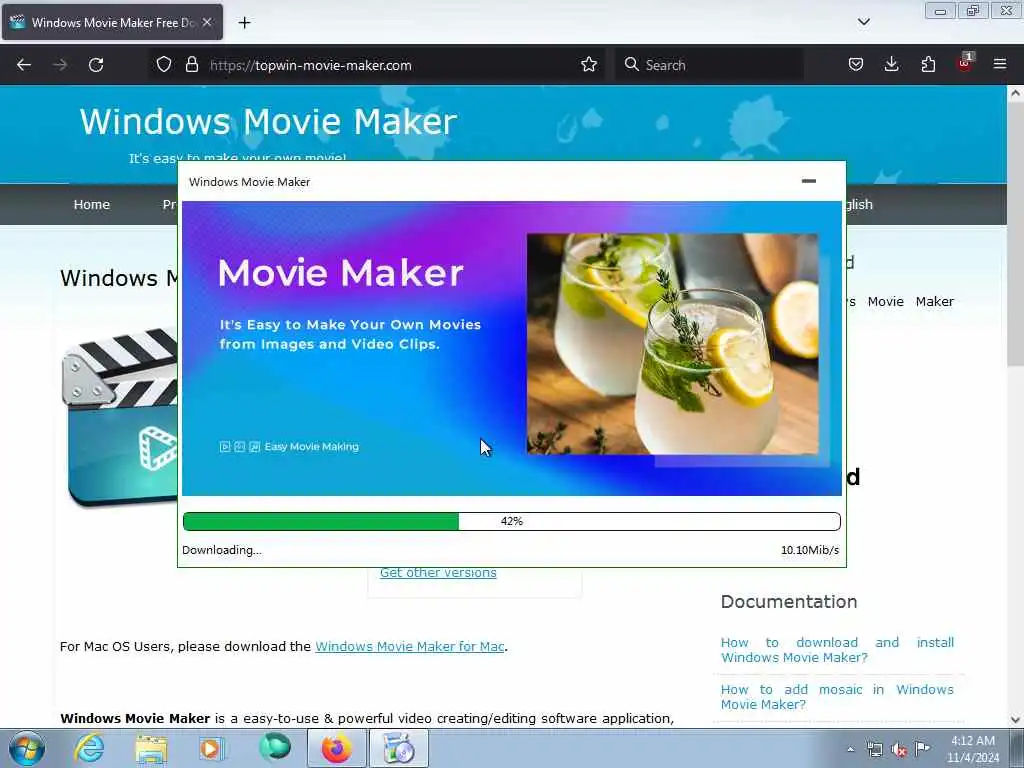1024x768 pixels.
Task: Close the Windows Movie Maker browser tab
Action: 207,22
